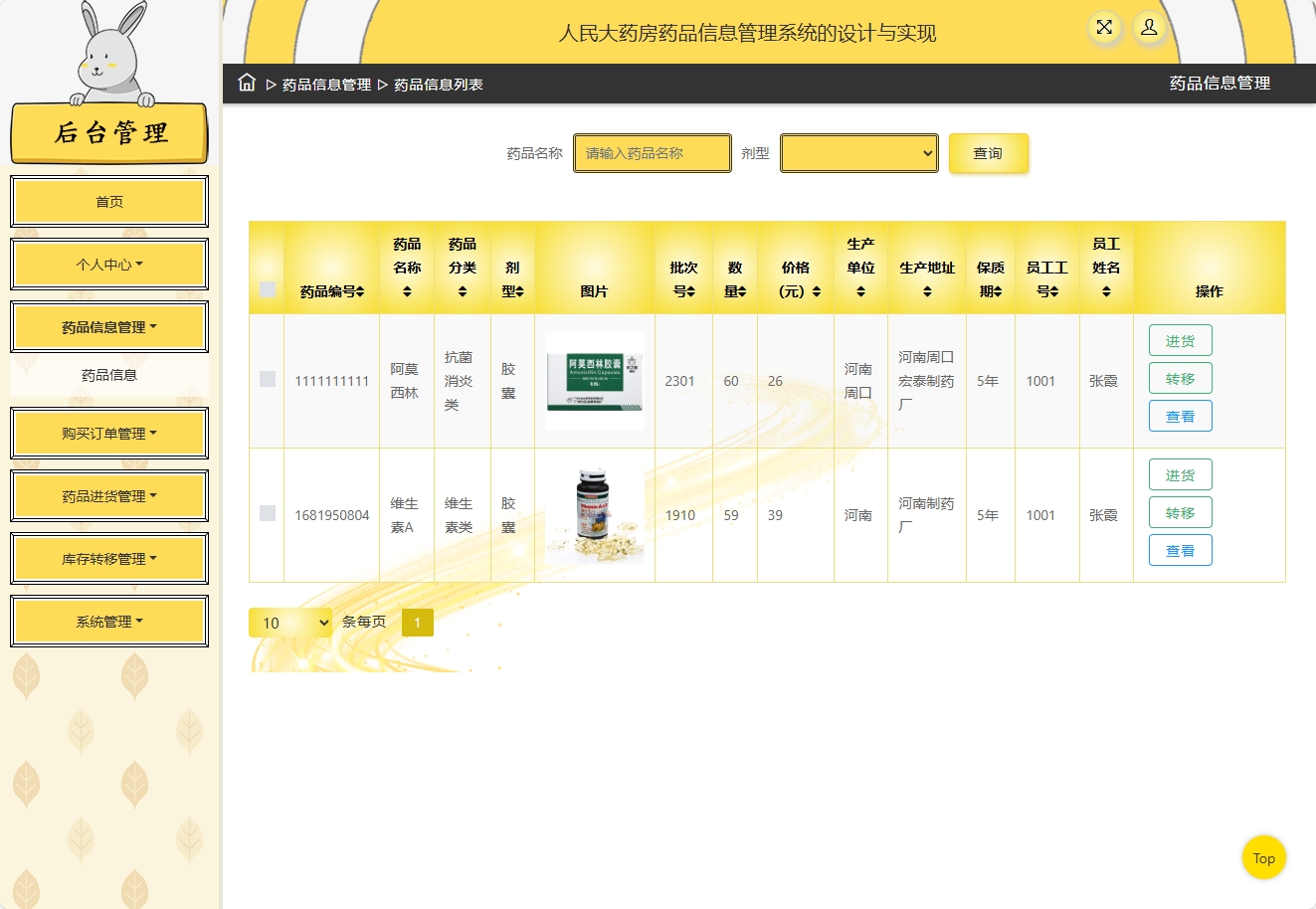Sort by 价格(元) column arrows

(817, 291)
